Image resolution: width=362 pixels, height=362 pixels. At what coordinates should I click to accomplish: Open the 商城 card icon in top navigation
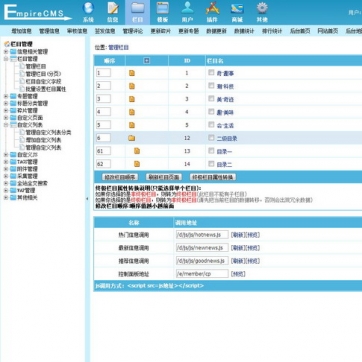(237, 8)
